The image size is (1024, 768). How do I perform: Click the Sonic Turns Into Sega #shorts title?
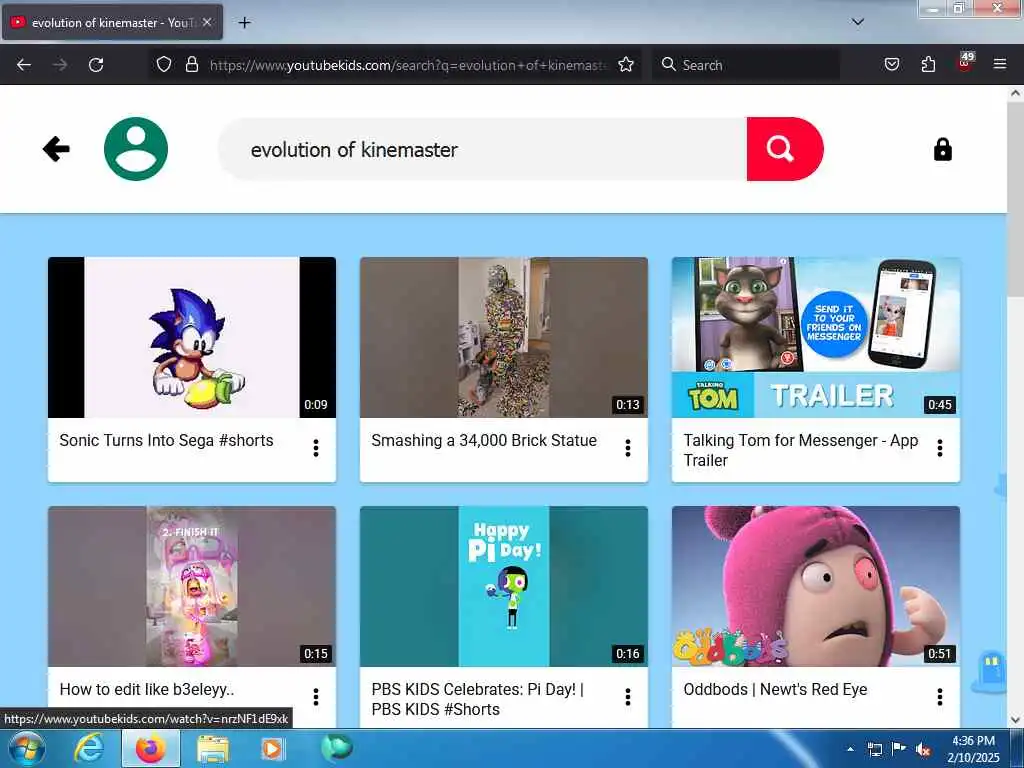[x=167, y=441]
